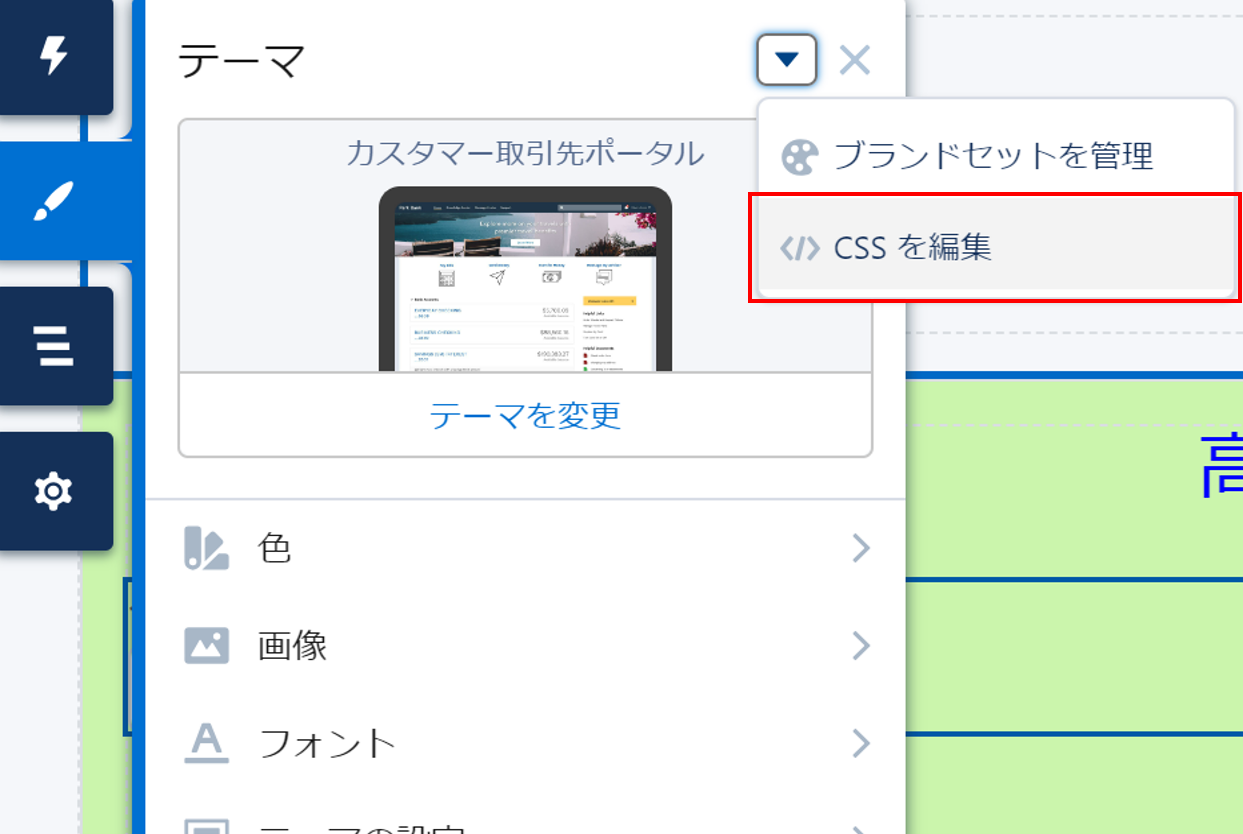The height and width of the screenshot is (834, 1243).
Task: Choose ブランドセットを管理 from the dropdown menu
Action: [x=992, y=156]
